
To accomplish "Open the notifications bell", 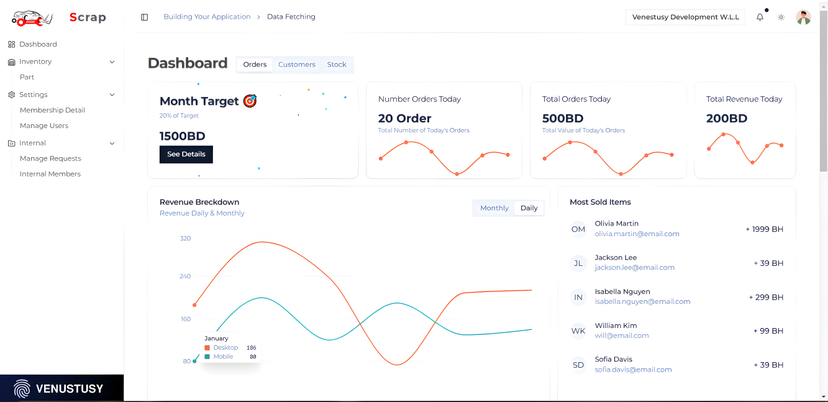I will click(760, 17).
